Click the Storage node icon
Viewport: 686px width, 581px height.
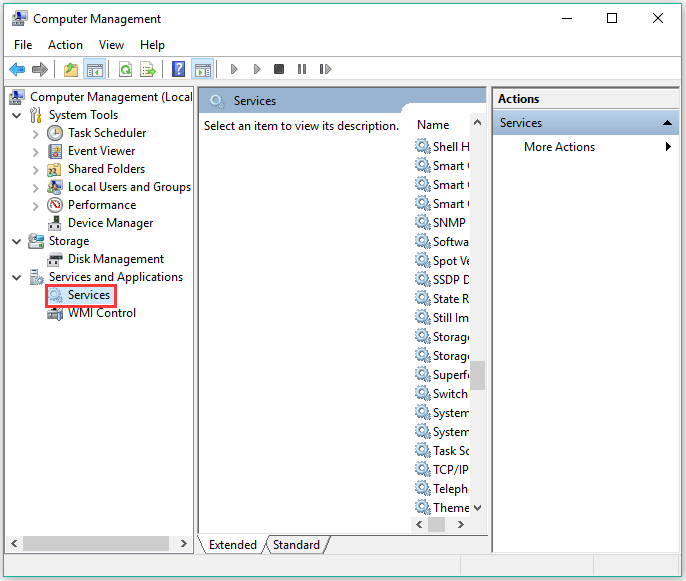pos(36,241)
